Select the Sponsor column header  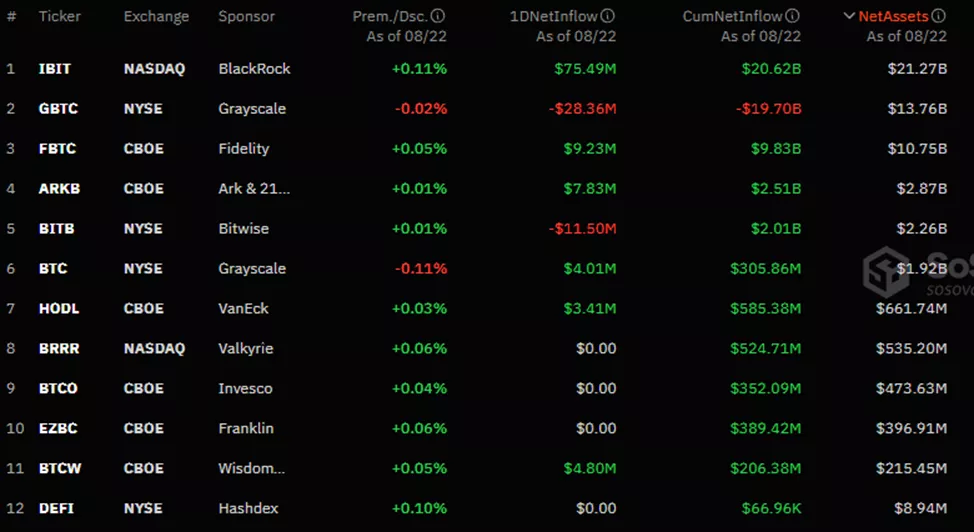[246, 17]
